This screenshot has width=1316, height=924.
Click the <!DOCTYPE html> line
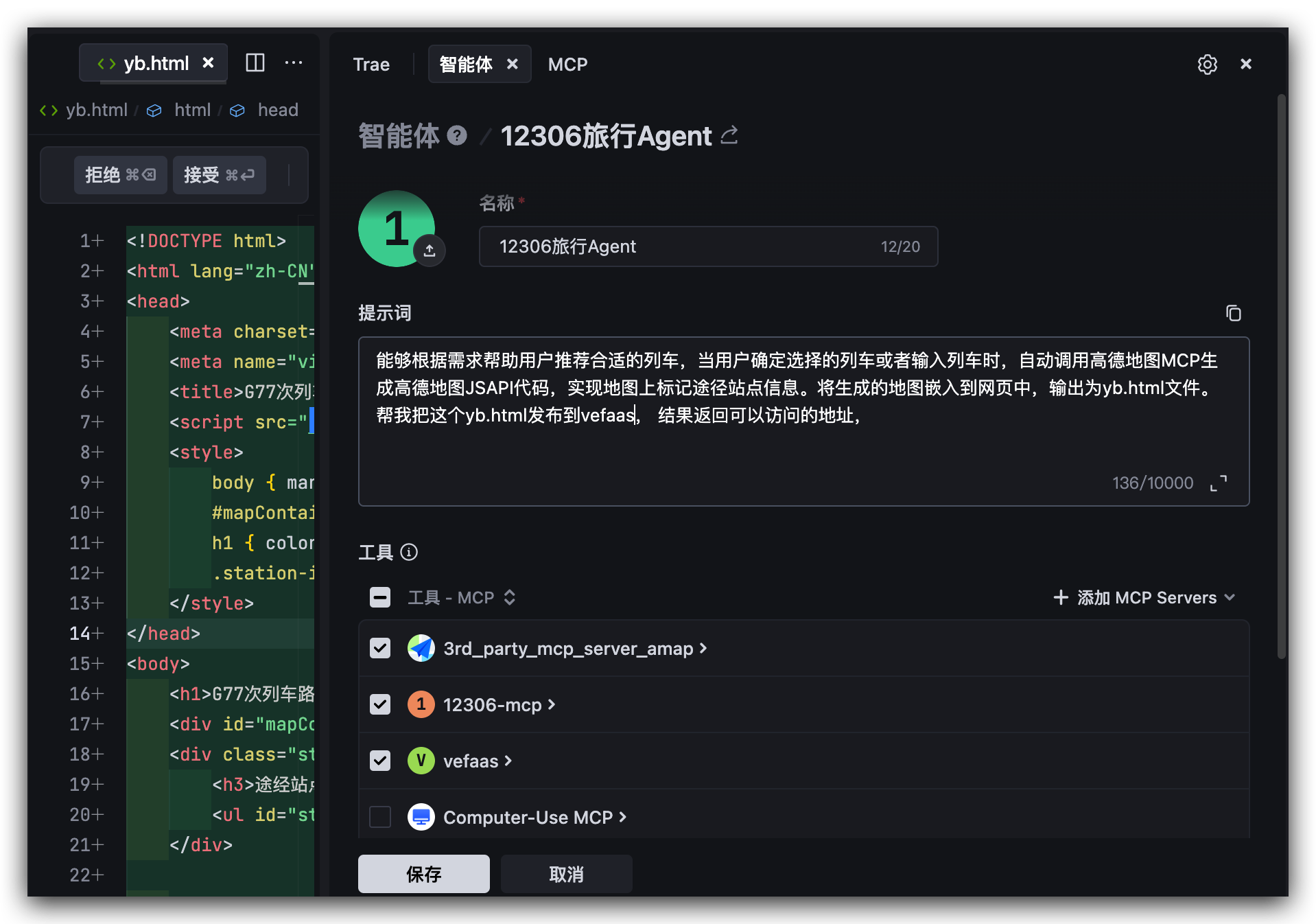206,240
